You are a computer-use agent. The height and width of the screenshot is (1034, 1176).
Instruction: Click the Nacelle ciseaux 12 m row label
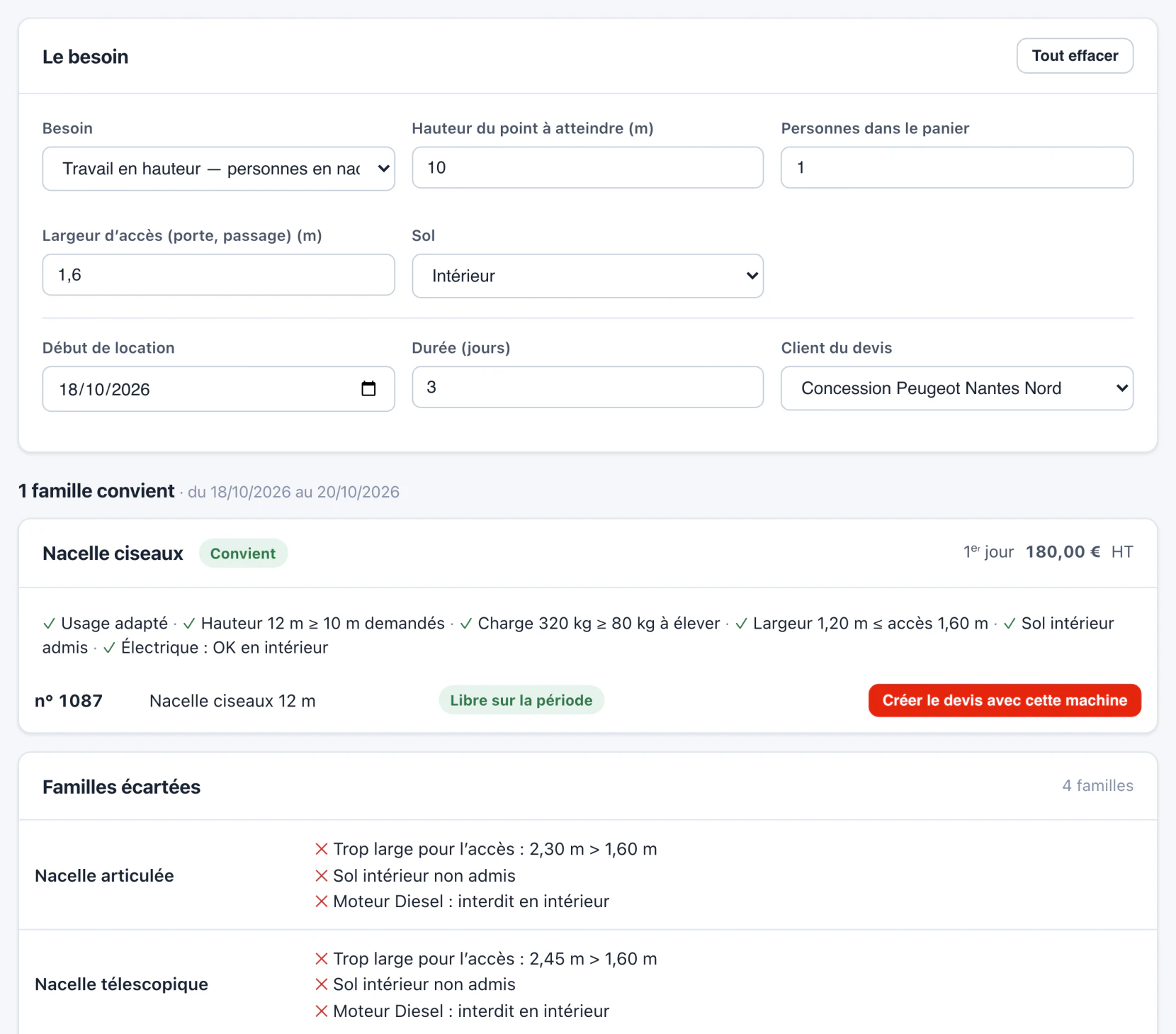point(232,701)
